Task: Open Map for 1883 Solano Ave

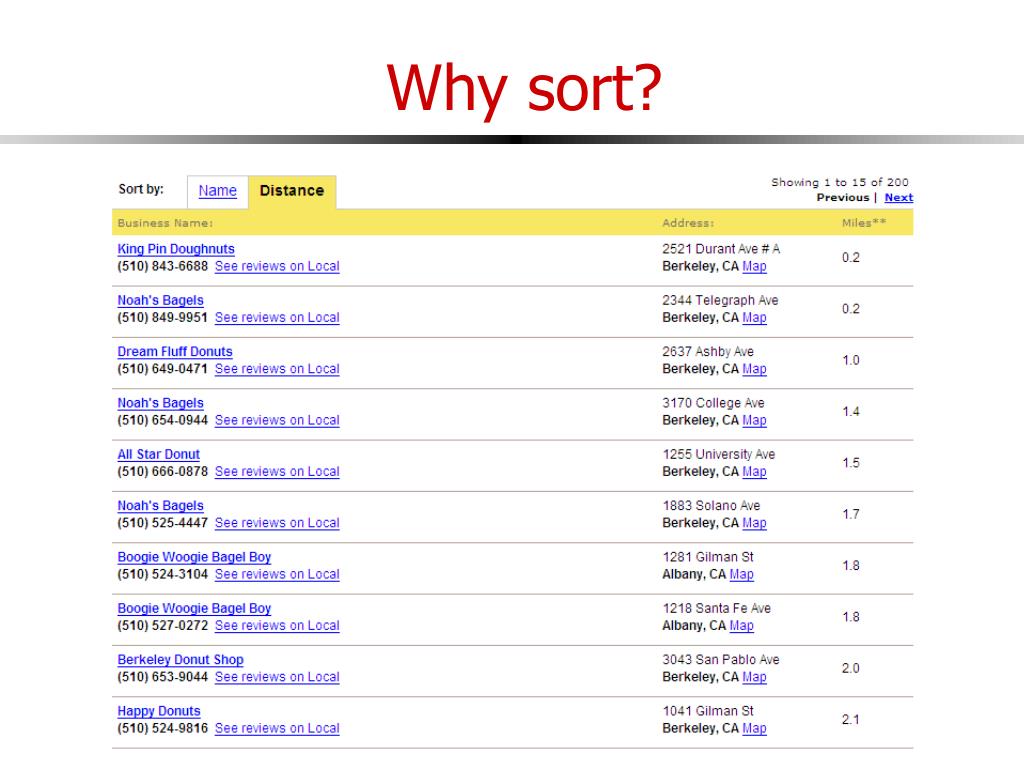Action: 754,523
